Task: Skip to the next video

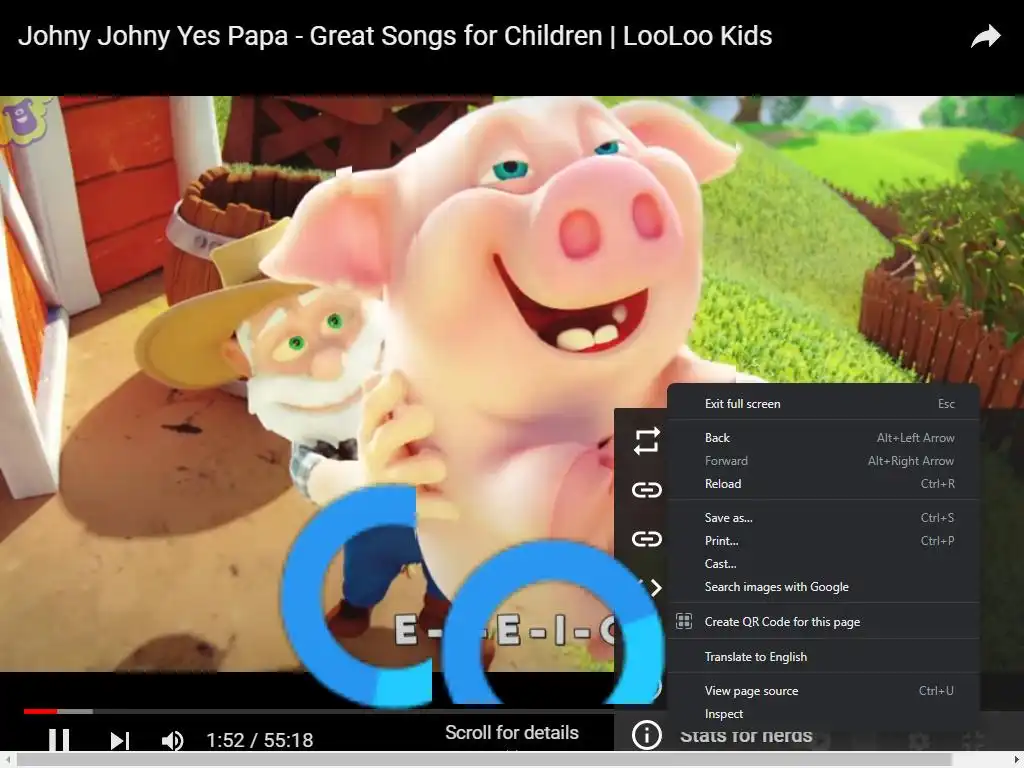Action: pos(120,740)
